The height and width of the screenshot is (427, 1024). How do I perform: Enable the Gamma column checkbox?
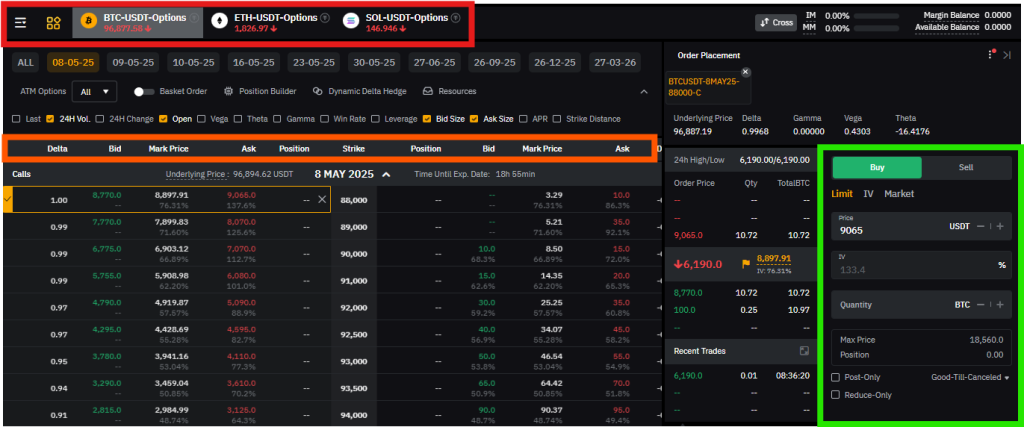click(x=278, y=119)
